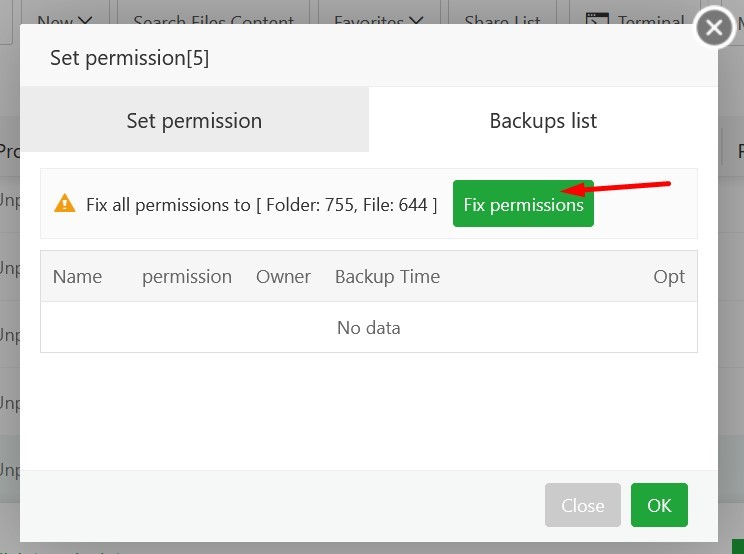Click the Owner column header
Screen dimensions: 744x554
point(283,277)
